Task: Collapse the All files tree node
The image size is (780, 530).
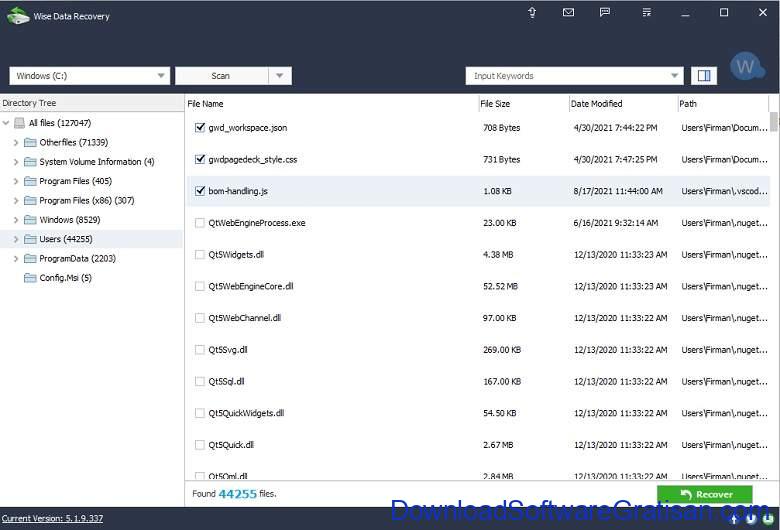Action: click(6, 123)
